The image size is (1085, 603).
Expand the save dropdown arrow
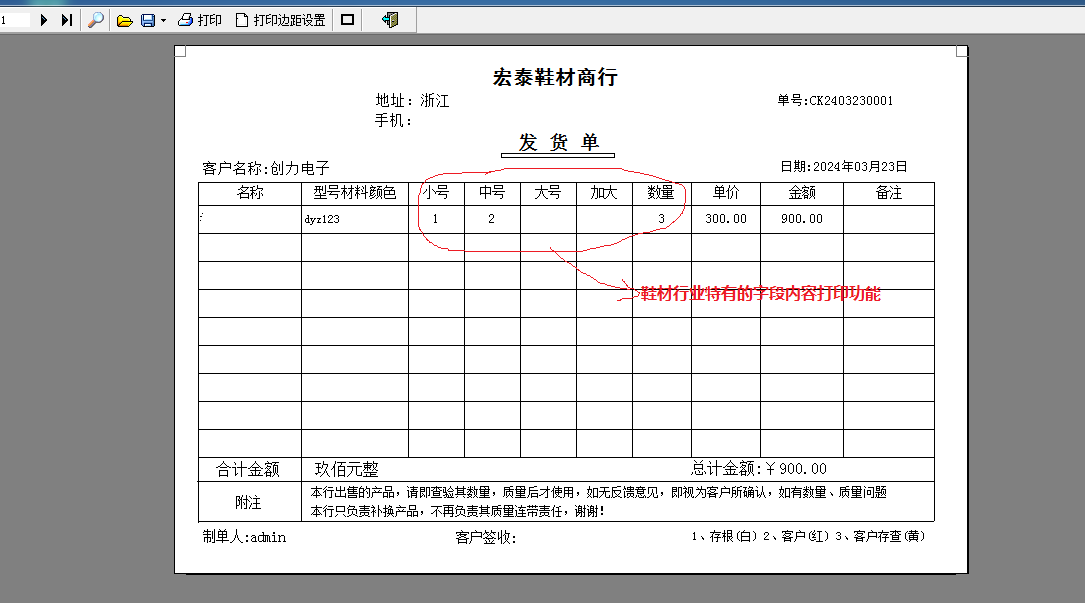(x=163, y=20)
